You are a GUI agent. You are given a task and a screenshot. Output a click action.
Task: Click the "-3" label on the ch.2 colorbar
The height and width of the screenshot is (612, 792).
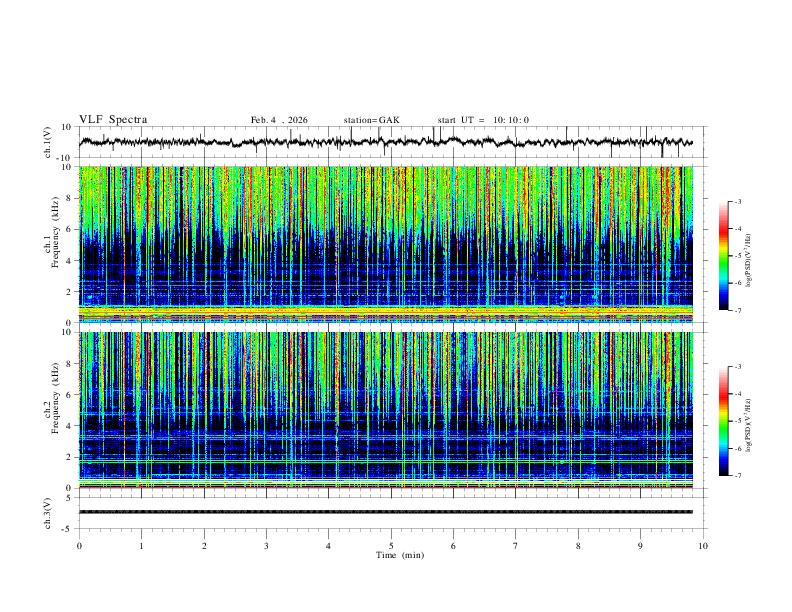coord(737,367)
